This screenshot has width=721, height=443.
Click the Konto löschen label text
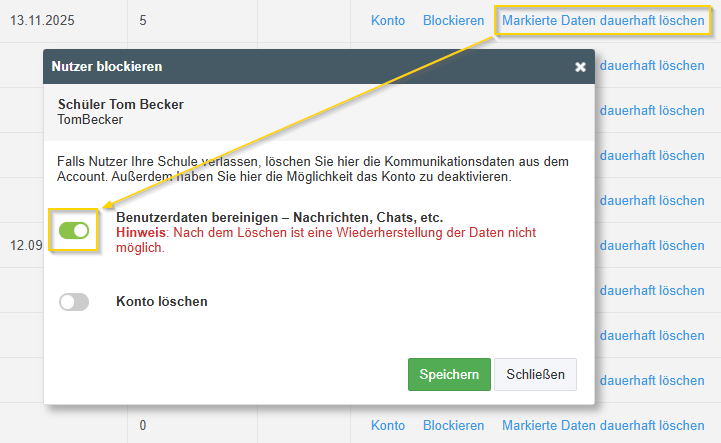pos(162,301)
